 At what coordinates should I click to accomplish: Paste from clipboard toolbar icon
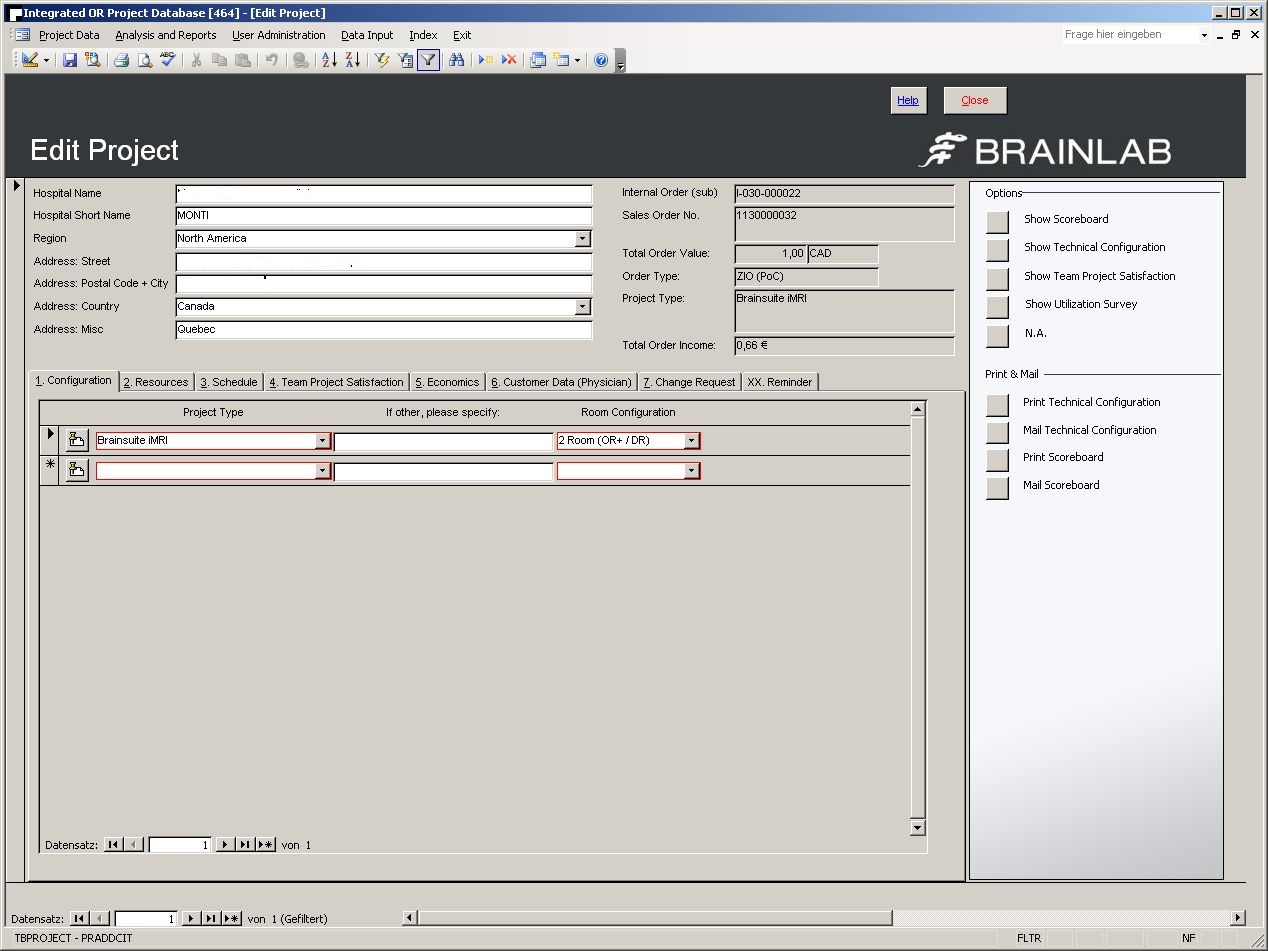pyautogui.click(x=242, y=60)
